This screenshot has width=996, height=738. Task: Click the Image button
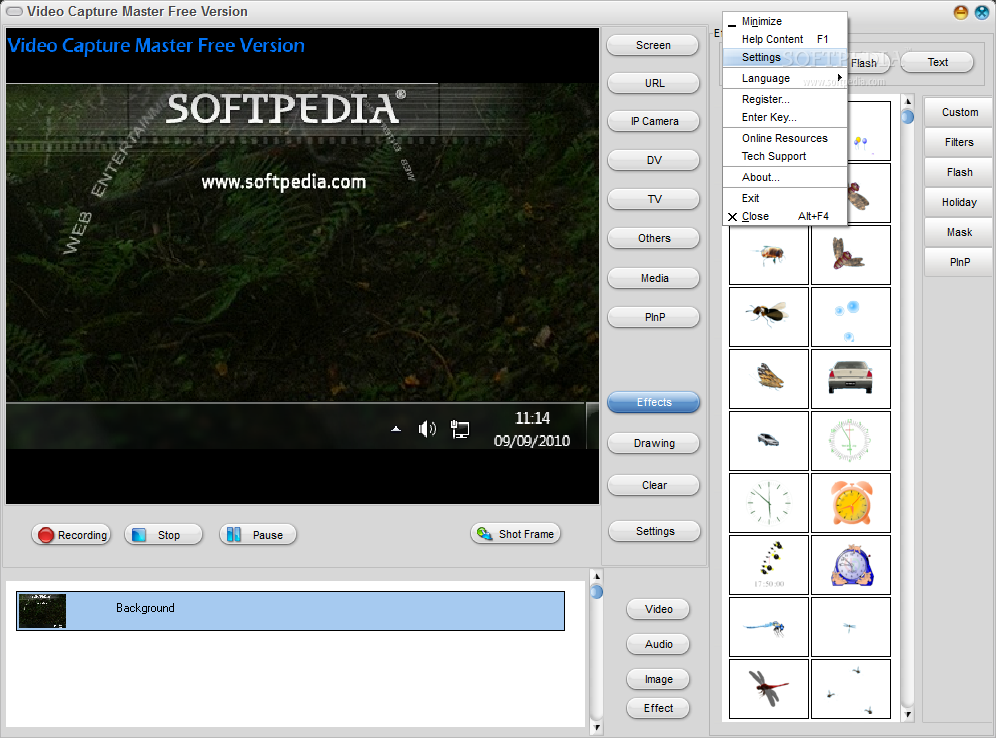click(x=658, y=679)
